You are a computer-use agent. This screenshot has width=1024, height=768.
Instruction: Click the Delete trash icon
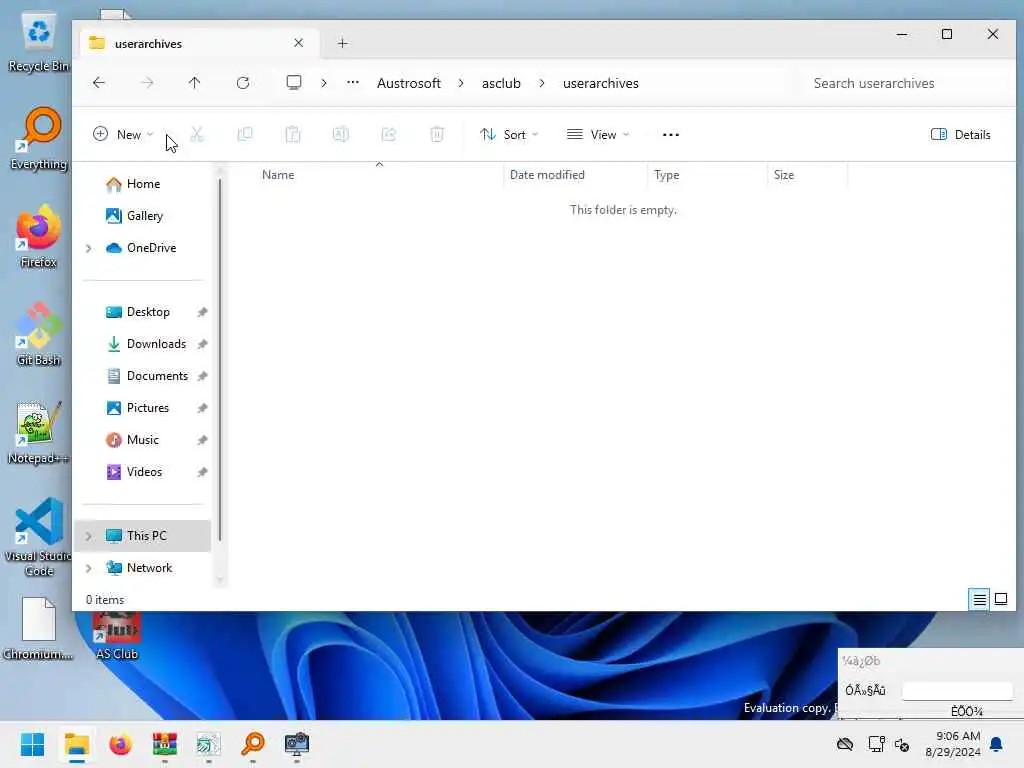[x=437, y=135]
